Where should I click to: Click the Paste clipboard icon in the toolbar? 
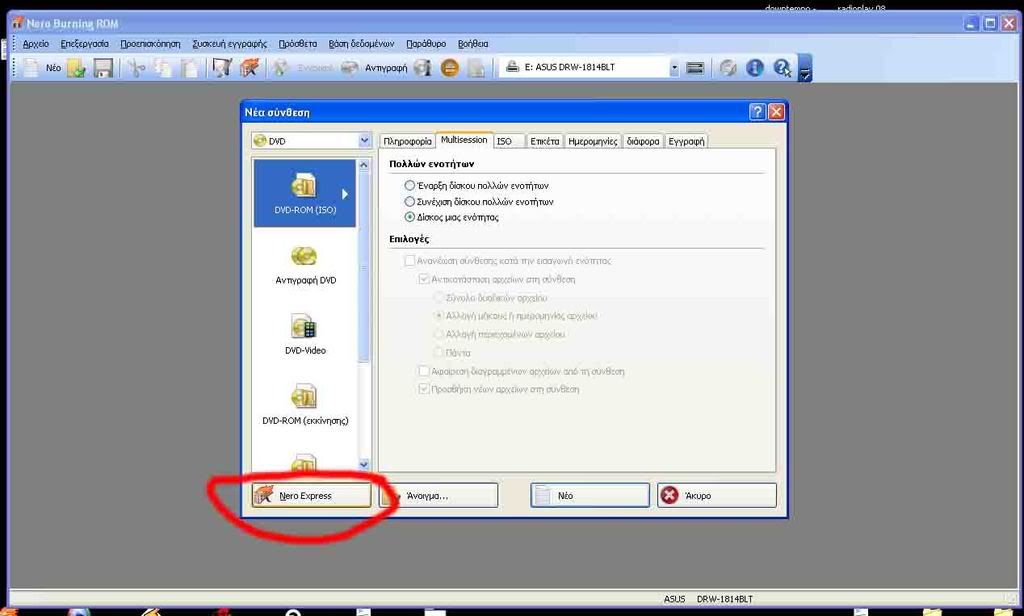(189, 67)
